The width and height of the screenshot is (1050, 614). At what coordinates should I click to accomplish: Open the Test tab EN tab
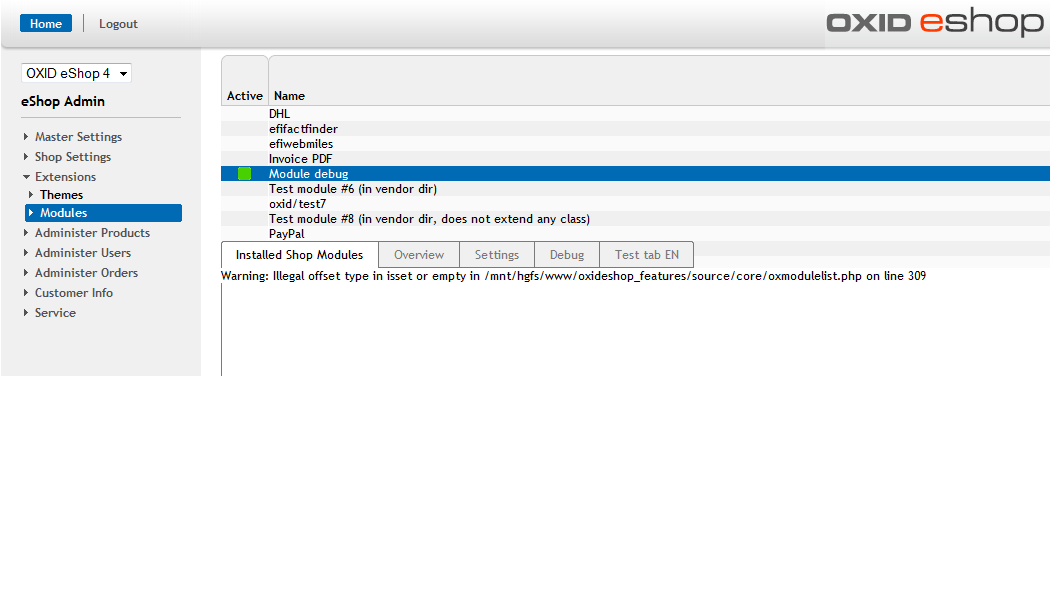tap(646, 255)
